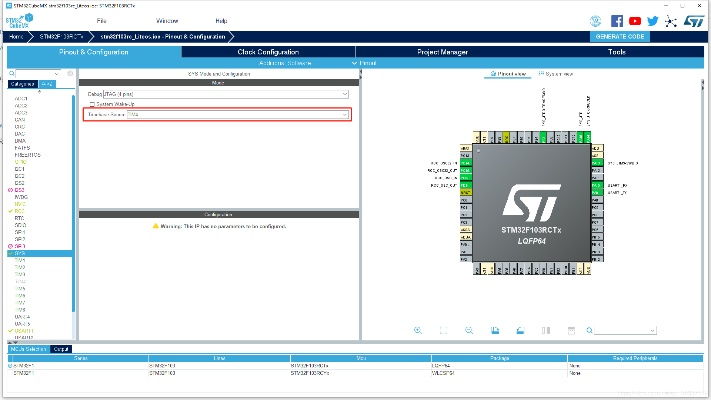Screen dimensions: 711x400
Task: Open ST Facebook page icon
Action: (x=617, y=20)
